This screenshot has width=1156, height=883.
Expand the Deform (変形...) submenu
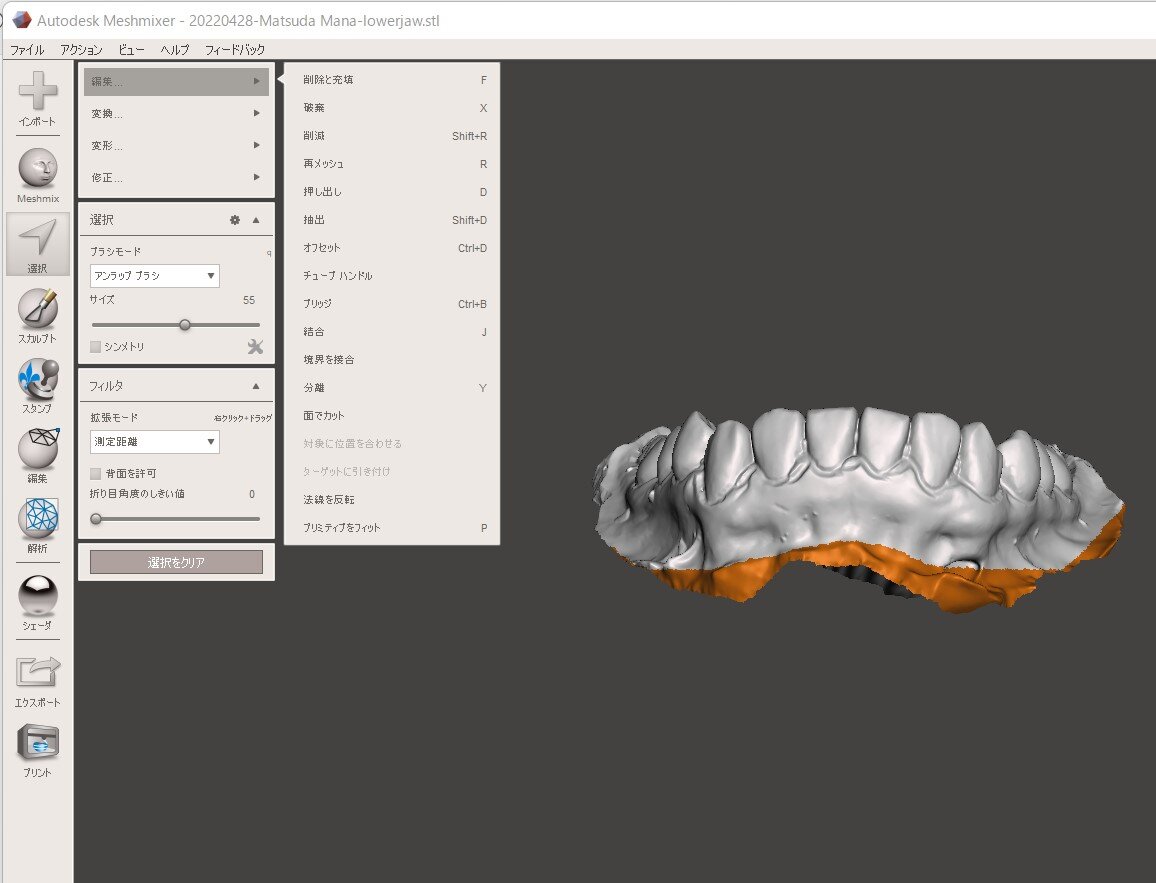(176, 146)
